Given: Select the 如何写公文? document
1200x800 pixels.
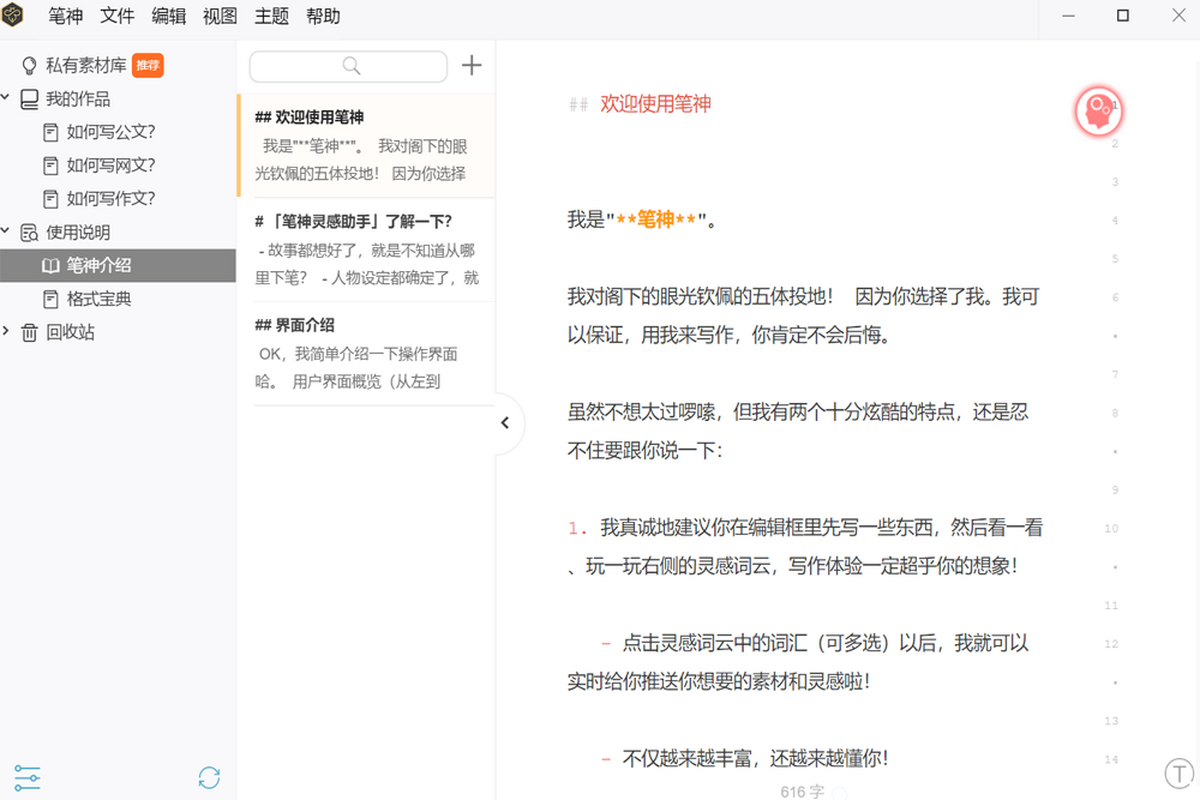Looking at the screenshot, I should (111, 132).
